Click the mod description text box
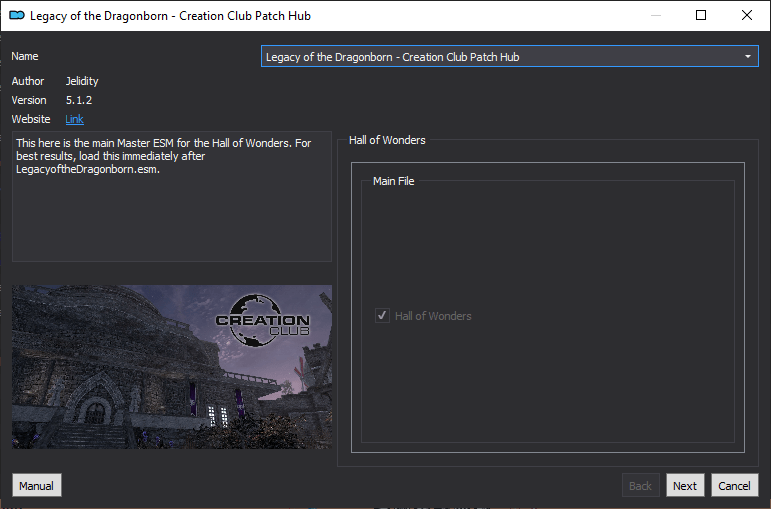The height and width of the screenshot is (509, 771). pyautogui.click(x=172, y=196)
